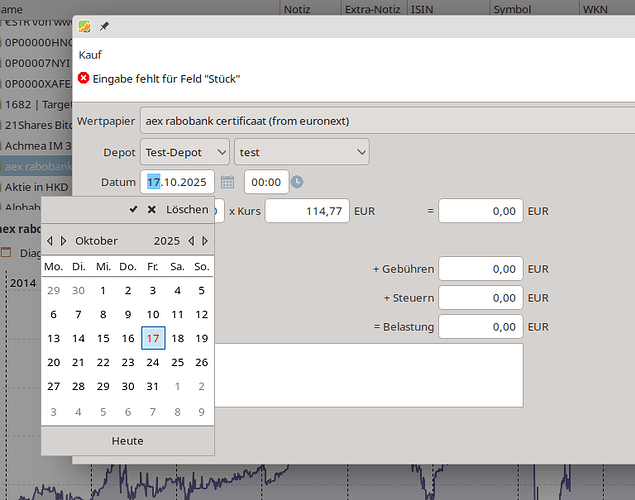Click the pin icon in dialog header
This screenshot has width=635, height=500.
(x=105, y=26)
